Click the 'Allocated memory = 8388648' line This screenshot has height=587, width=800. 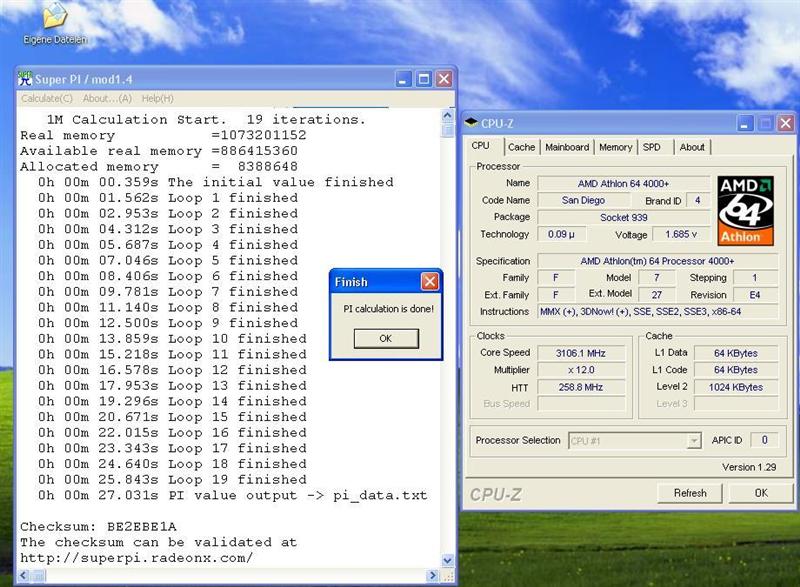pos(159,167)
